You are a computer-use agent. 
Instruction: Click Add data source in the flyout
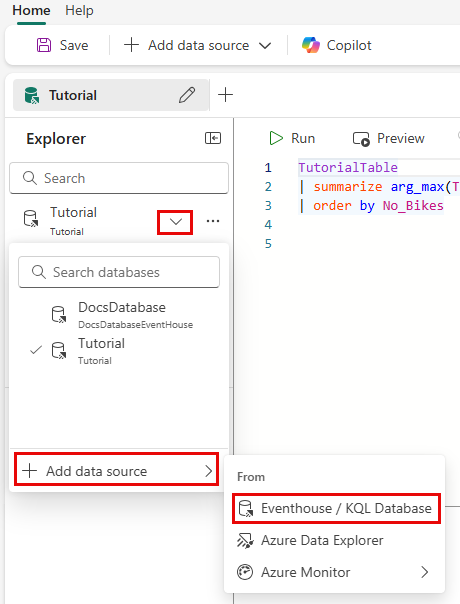click(x=117, y=470)
